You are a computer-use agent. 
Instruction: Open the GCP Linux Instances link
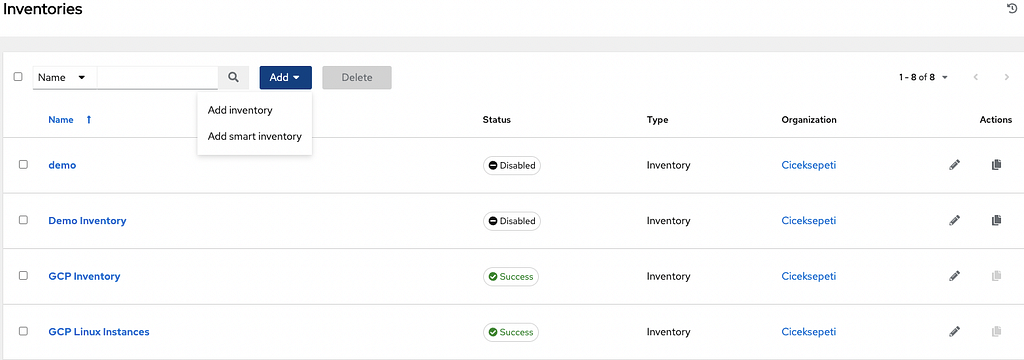[x=99, y=332]
